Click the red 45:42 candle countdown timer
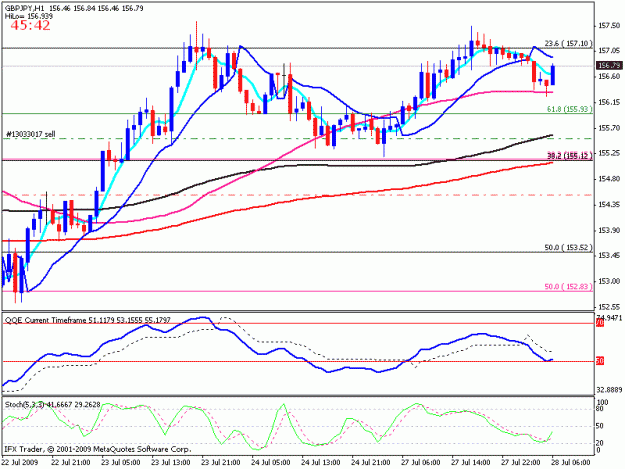This screenshot has height=469, width=625. coord(30,26)
